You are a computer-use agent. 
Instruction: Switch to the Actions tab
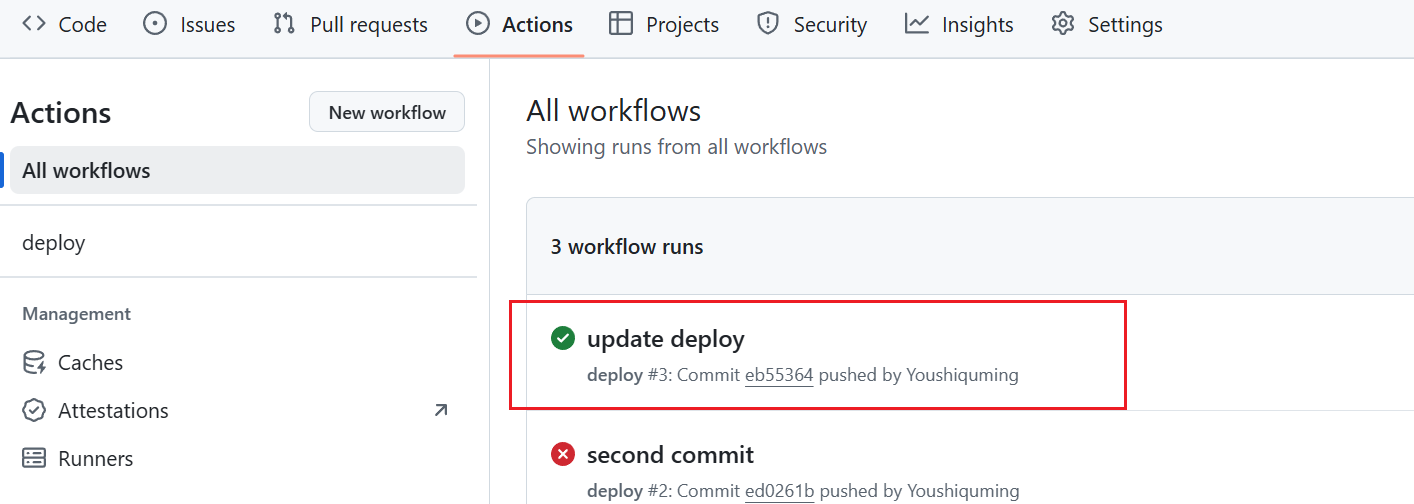[x=519, y=24]
